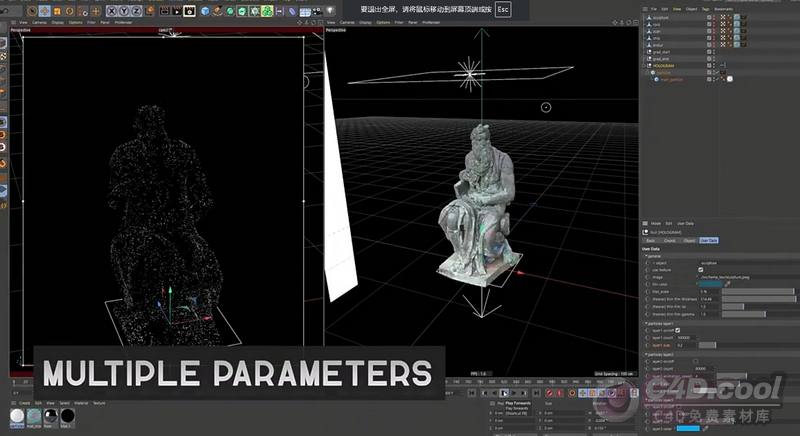The height and width of the screenshot is (436, 800).
Task: Click white tag on last Object Manager row
Action: point(730,79)
